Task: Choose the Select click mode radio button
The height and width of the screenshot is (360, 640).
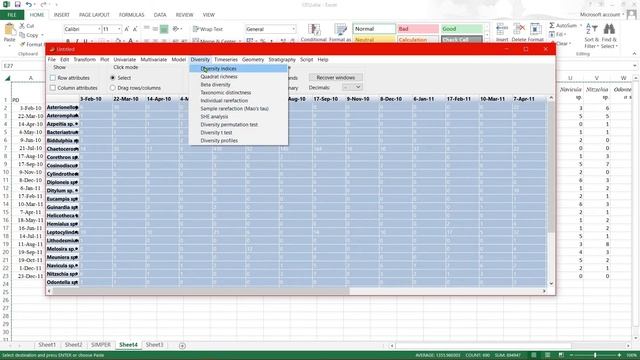Action: coord(113,78)
